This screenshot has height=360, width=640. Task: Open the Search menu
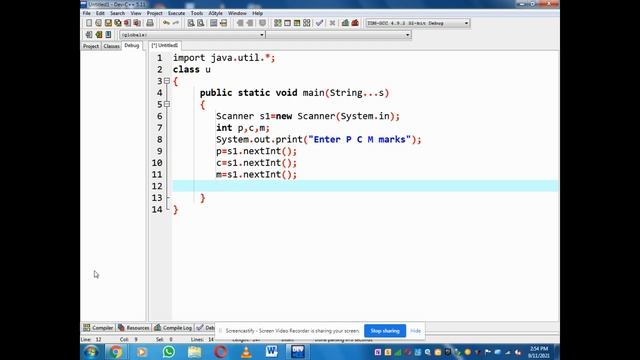118,13
